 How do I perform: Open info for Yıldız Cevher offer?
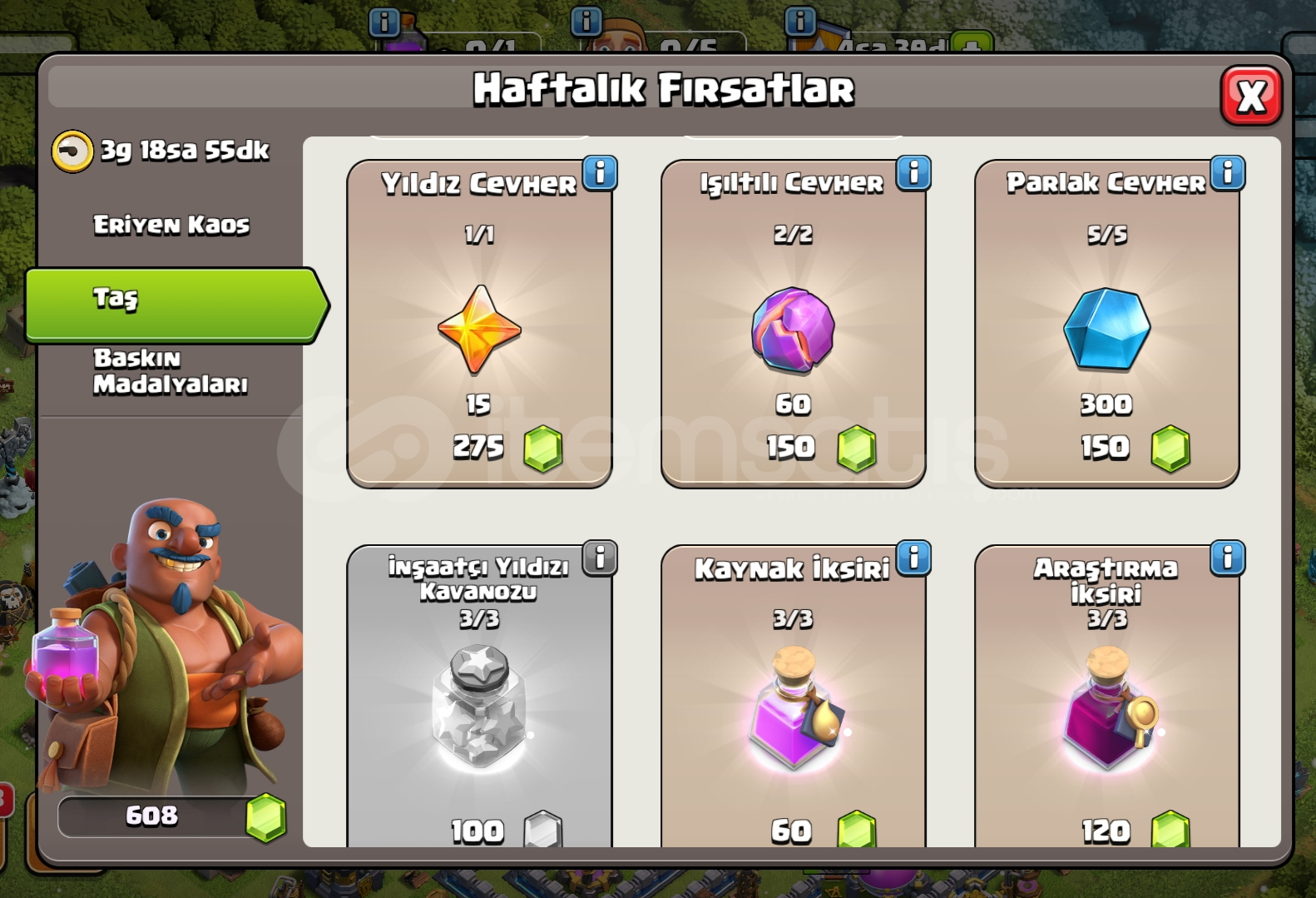pos(600,172)
